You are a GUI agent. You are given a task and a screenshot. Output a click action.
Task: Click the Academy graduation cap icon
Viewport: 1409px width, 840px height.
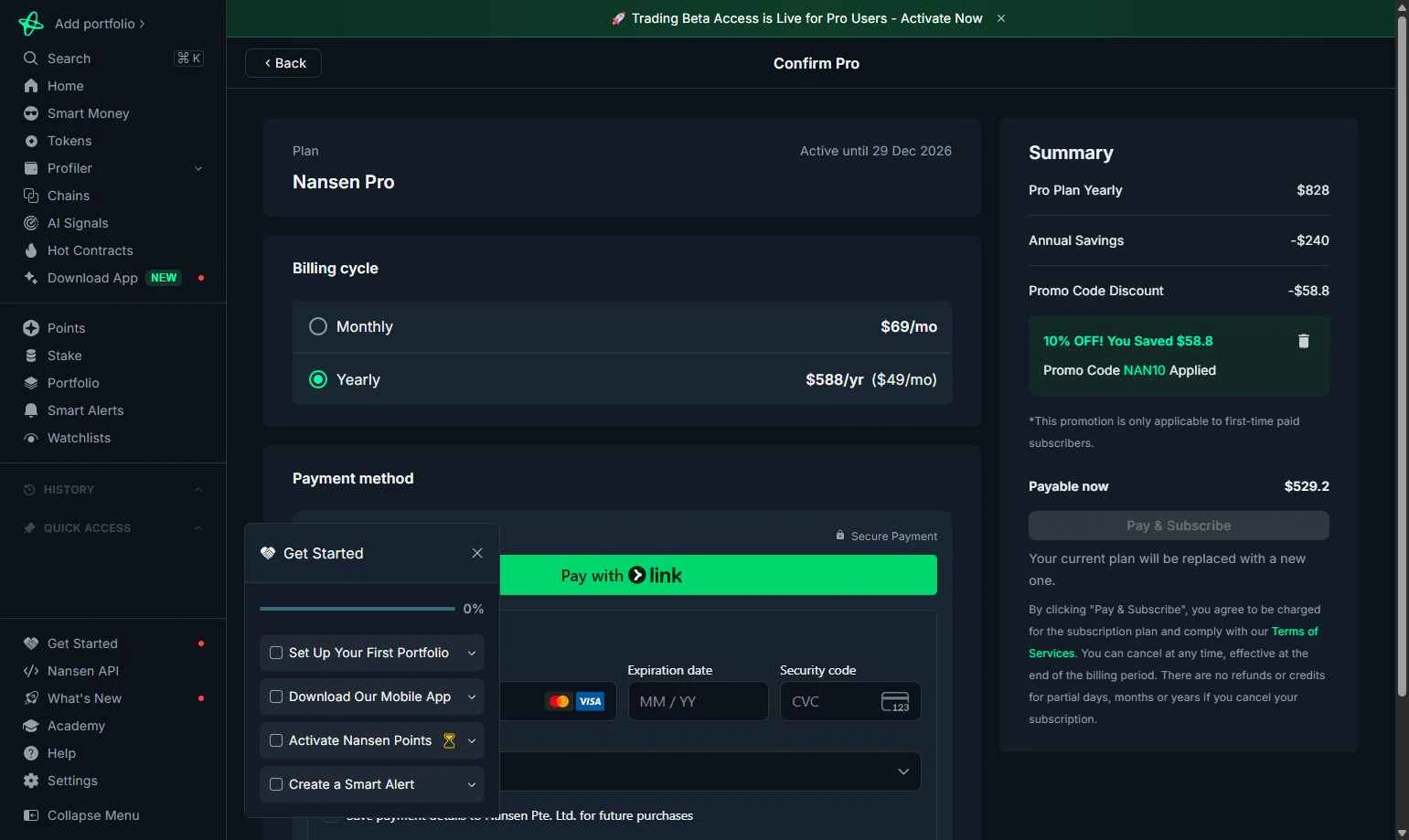[31, 726]
